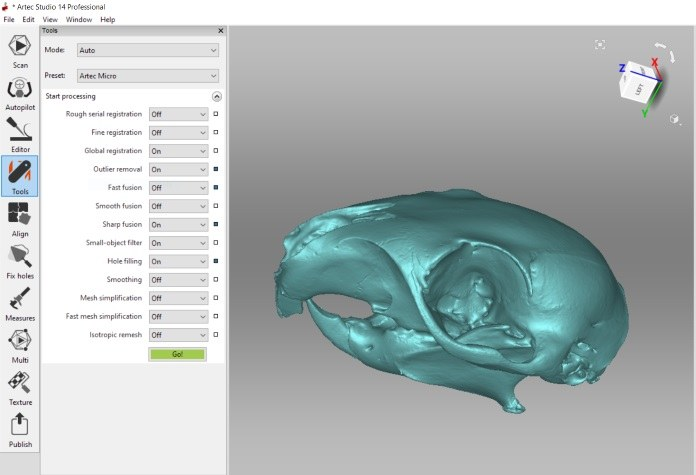The image size is (696, 475).
Task: Select the Align tool
Action: pos(20,218)
